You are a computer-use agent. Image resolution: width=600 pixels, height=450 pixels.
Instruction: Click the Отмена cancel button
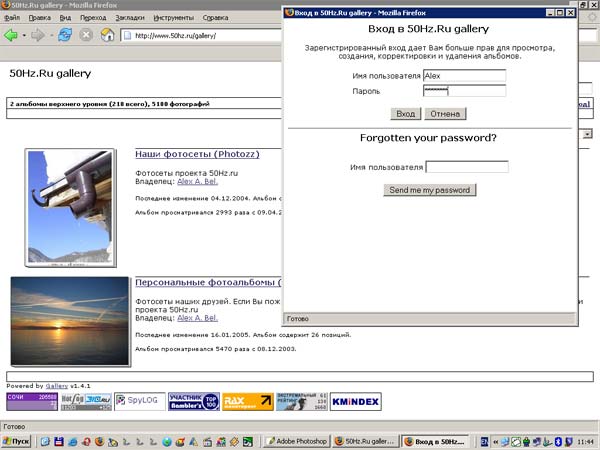tap(445, 114)
